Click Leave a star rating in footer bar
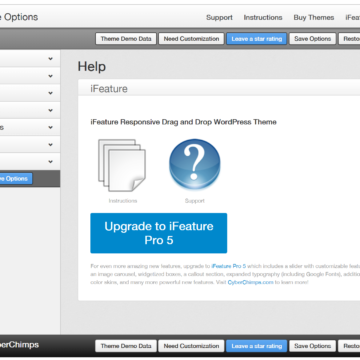The height and width of the screenshot is (360, 360). (x=257, y=346)
